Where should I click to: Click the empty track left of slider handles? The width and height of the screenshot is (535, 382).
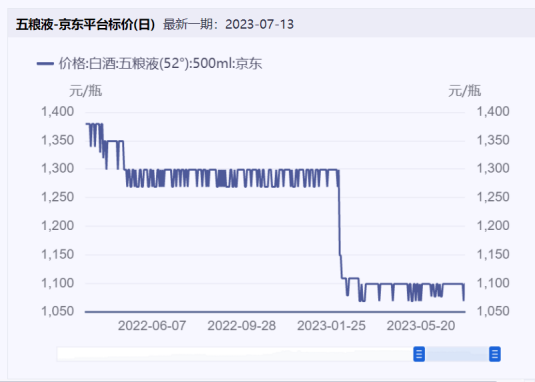pyautogui.click(x=235, y=354)
